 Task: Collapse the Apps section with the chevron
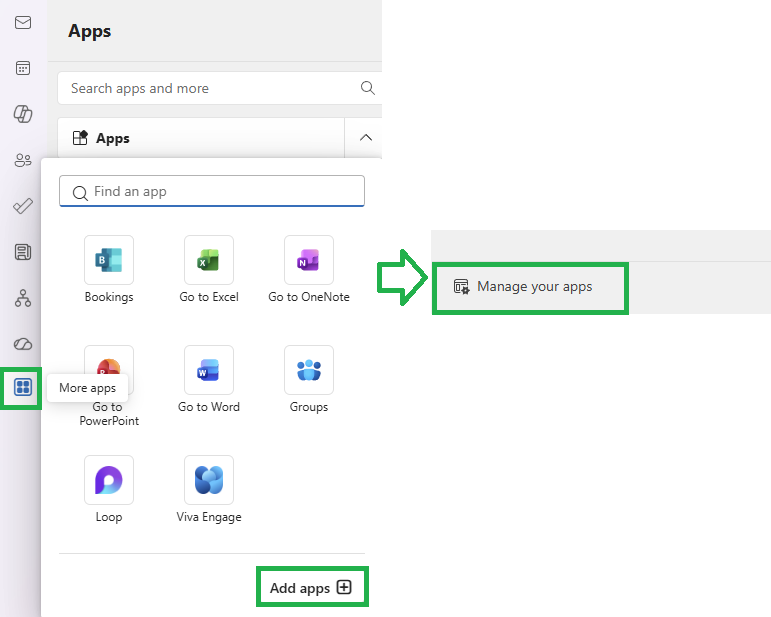[365, 138]
